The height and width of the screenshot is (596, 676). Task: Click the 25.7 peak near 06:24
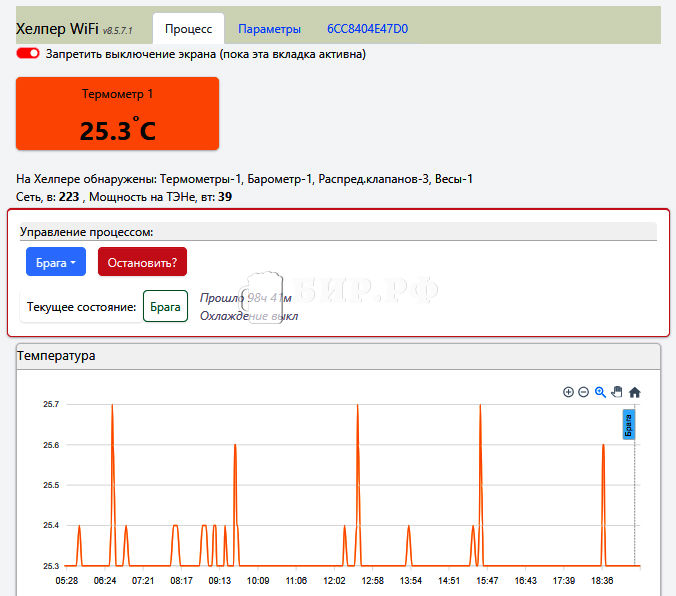112,406
